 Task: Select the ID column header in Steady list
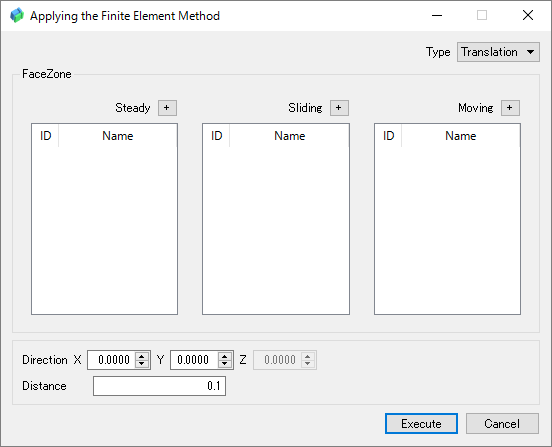click(x=45, y=136)
